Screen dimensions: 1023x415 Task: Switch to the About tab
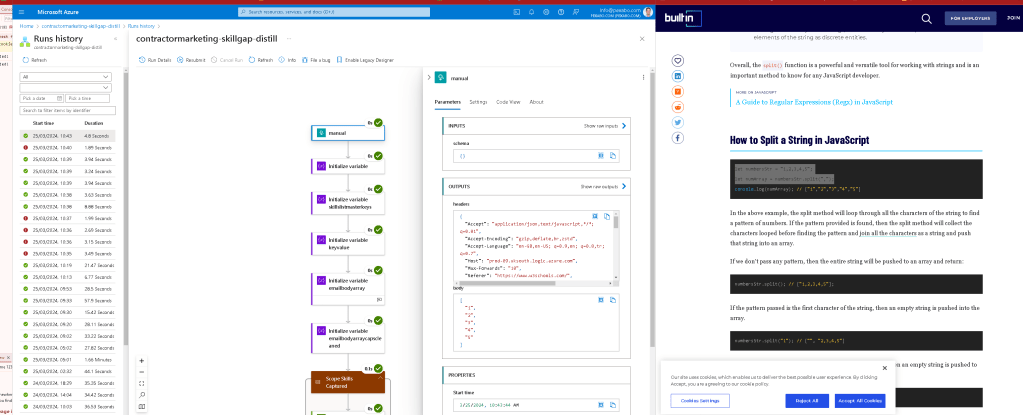coord(536,102)
